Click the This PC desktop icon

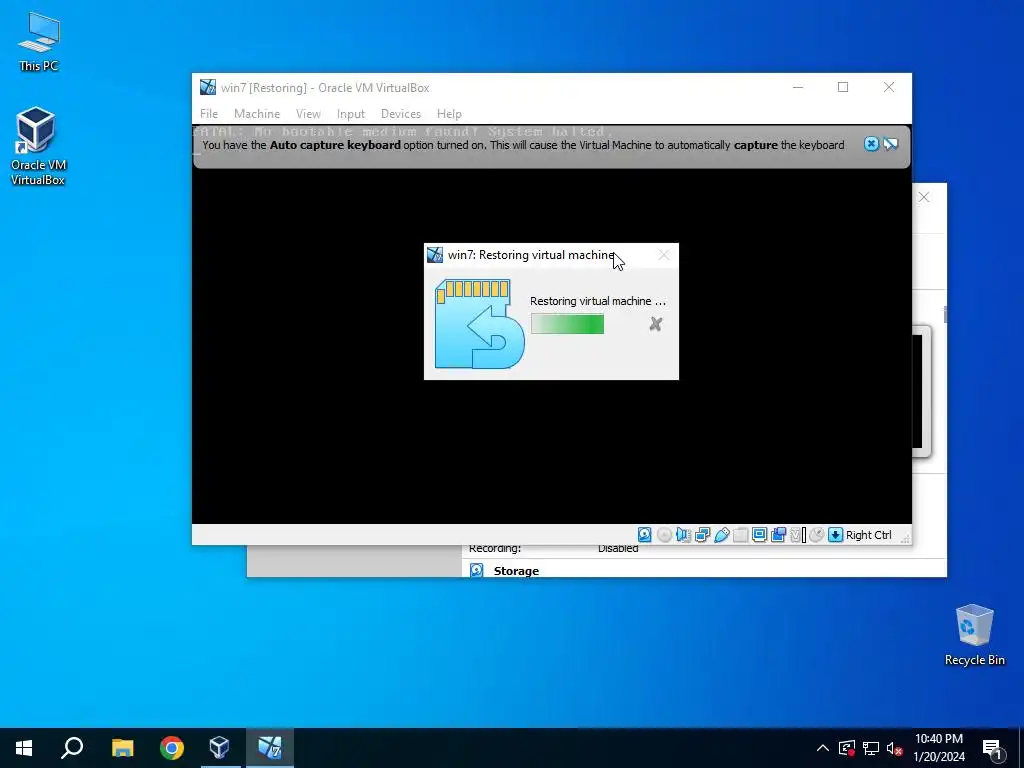(x=39, y=42)
